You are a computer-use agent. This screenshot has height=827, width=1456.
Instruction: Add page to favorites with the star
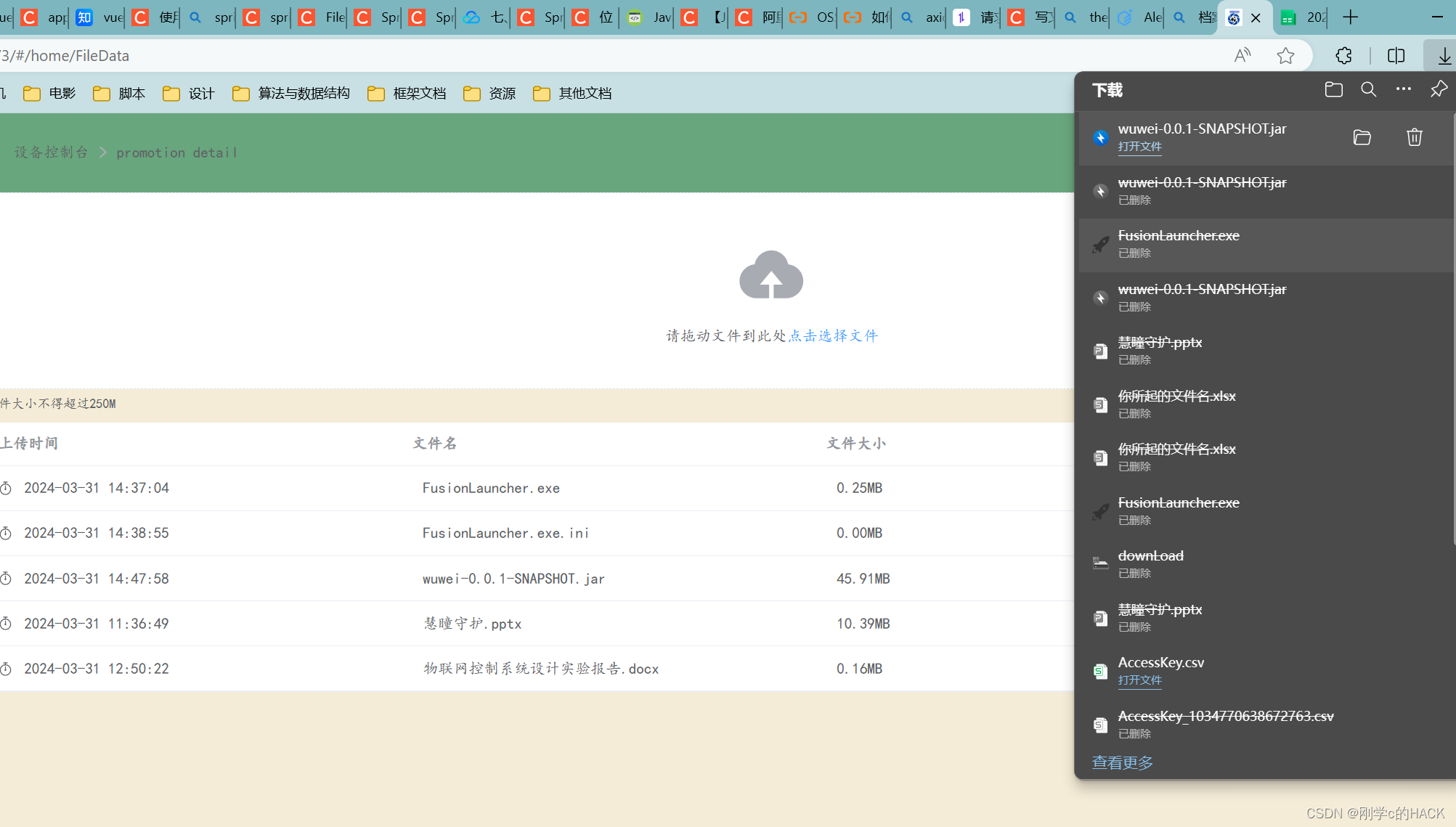(1286, 55)
